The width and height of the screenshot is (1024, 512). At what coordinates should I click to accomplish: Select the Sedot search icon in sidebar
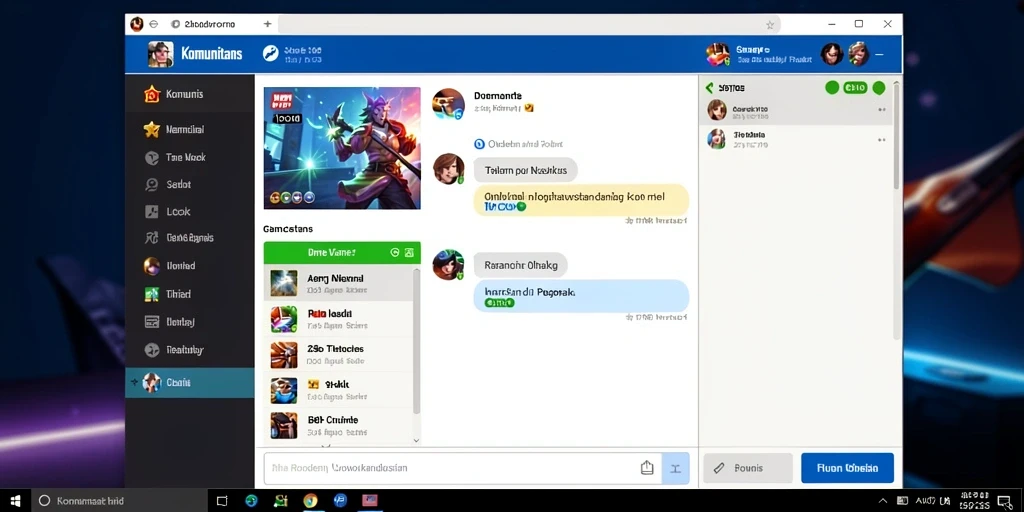coord(152,185)
